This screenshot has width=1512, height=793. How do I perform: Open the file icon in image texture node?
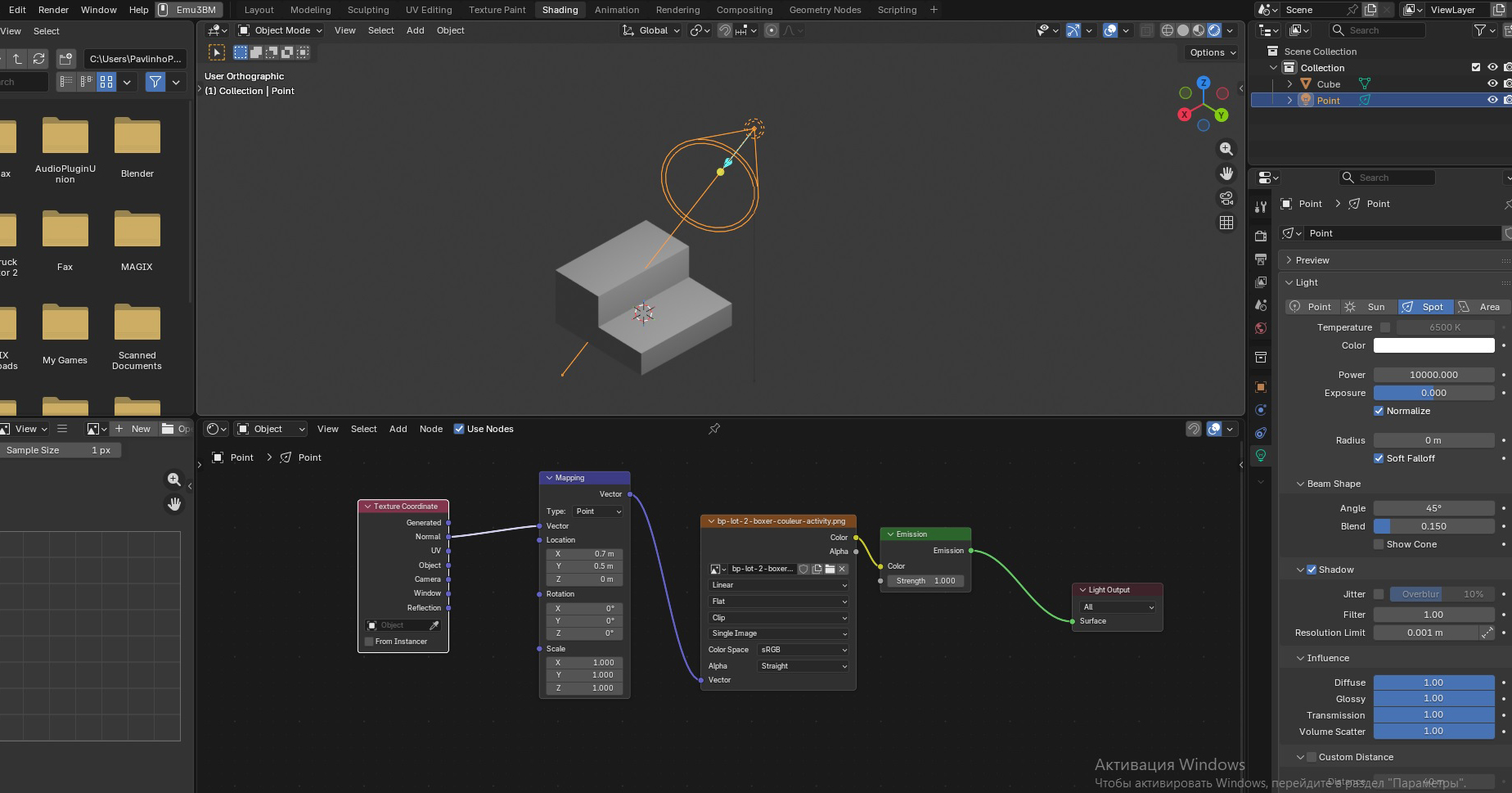(x=830, y=569)
